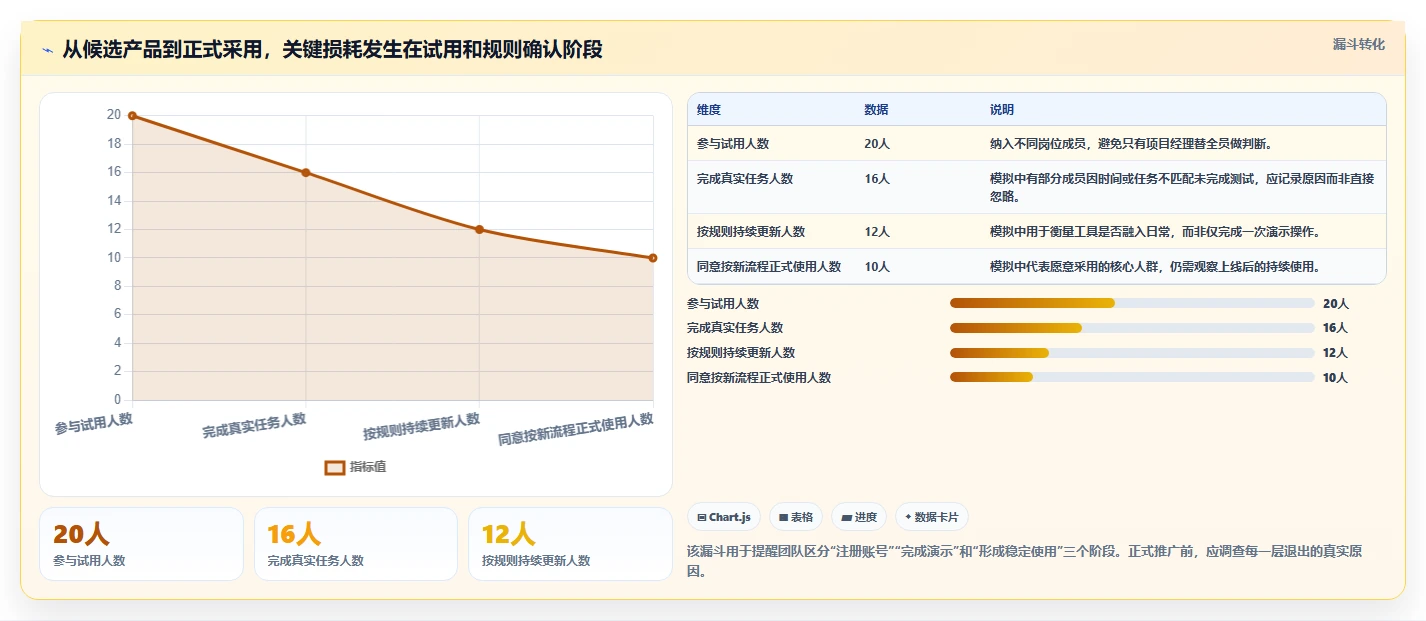Toggle the 指标值 legend swatch
1426x621 pixels.
tap(335, 467)
